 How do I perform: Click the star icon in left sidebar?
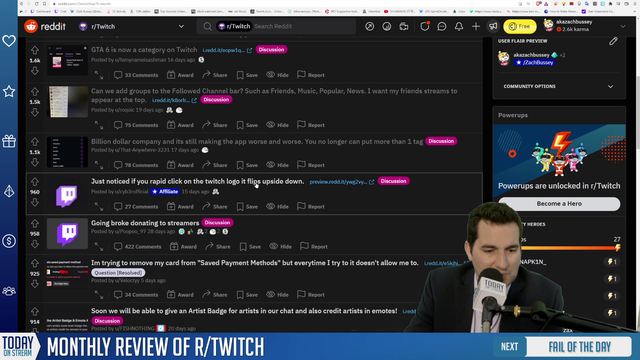(x=9, y=91)
